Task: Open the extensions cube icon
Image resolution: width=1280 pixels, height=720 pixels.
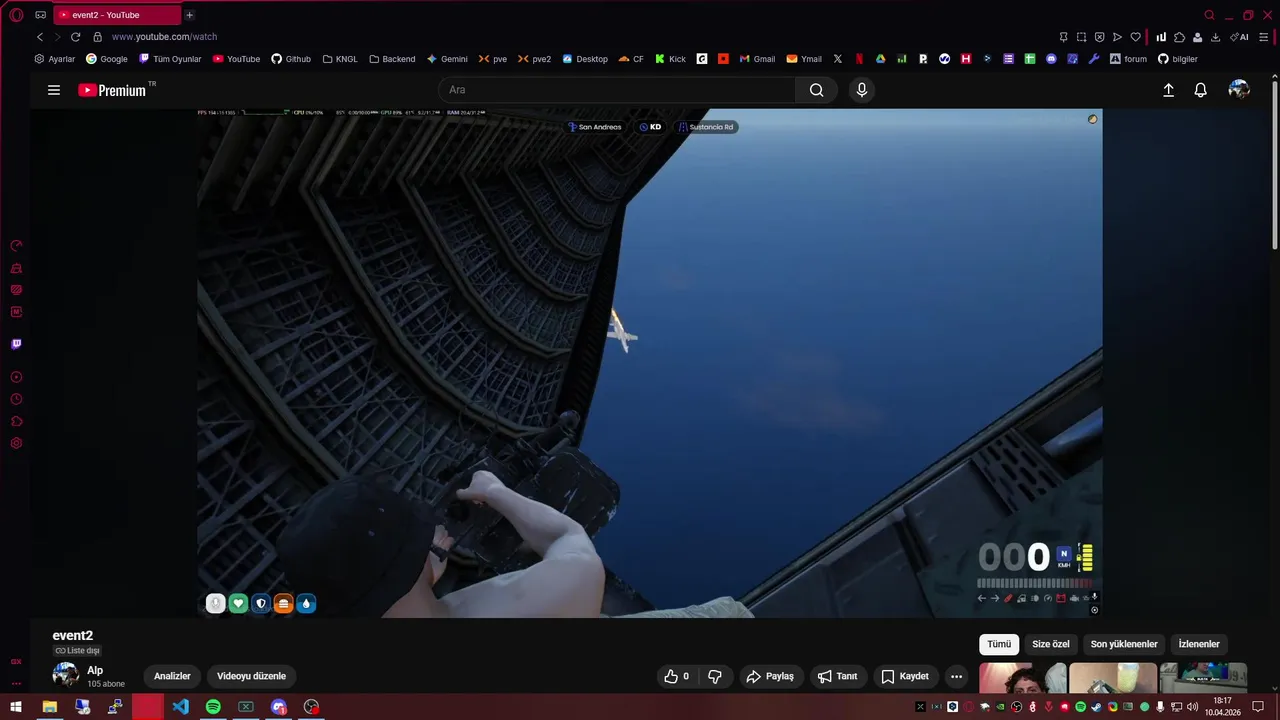Action: click(1179, 37)
